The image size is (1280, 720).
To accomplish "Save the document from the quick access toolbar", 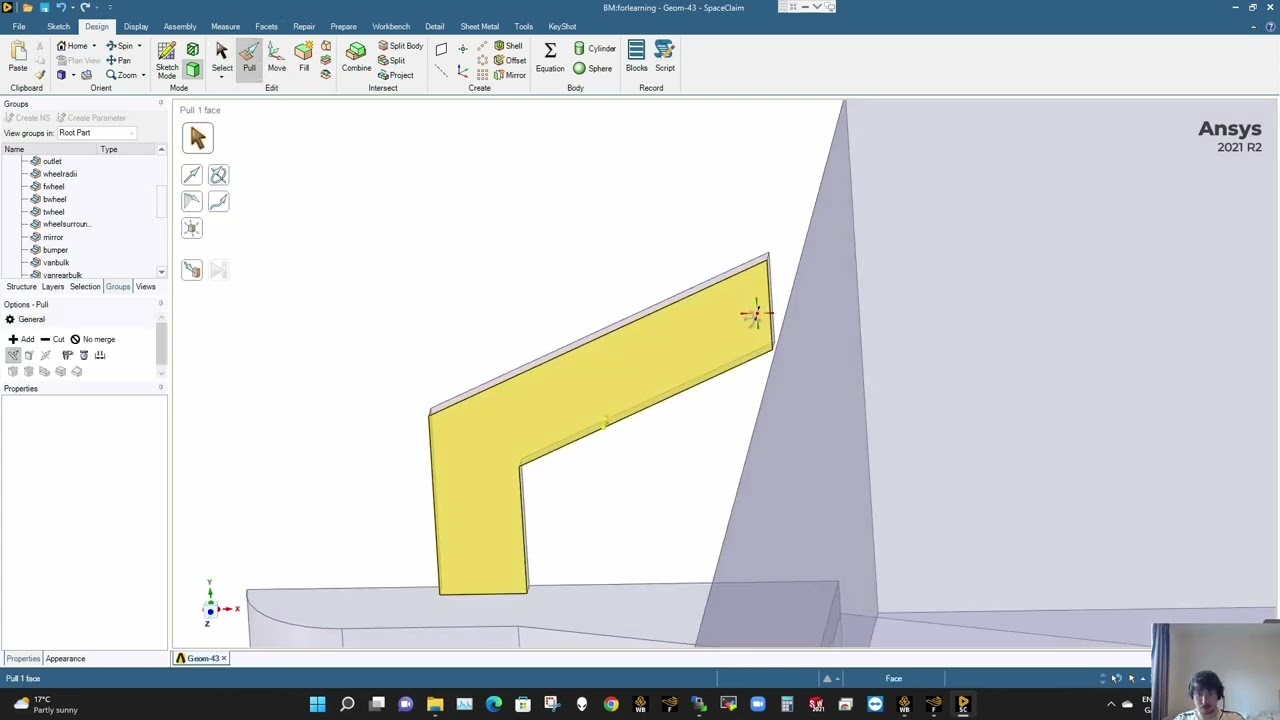I will 44,7.
